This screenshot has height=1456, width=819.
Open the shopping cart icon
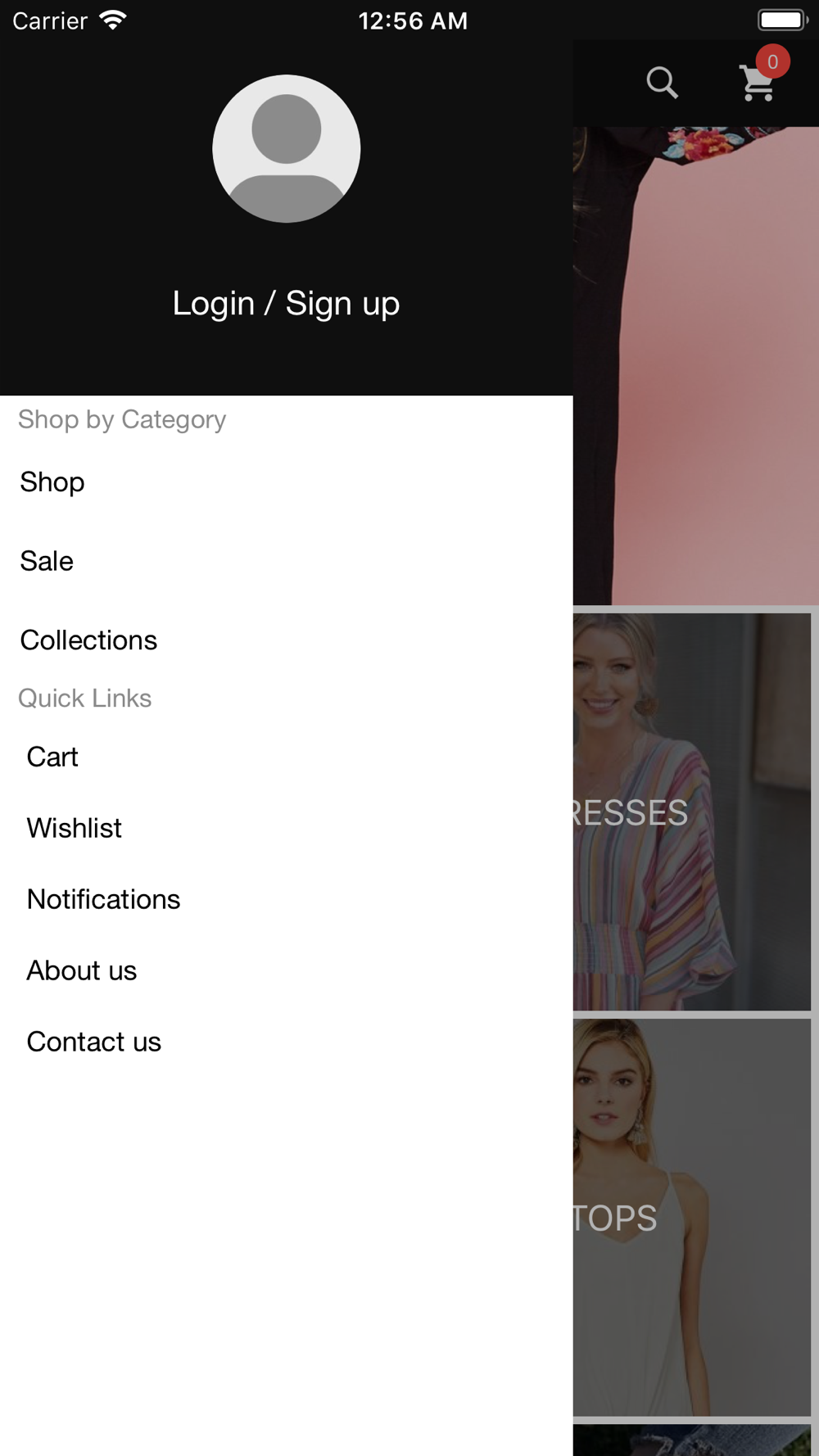pyautogui.click(x=758, y=84)
